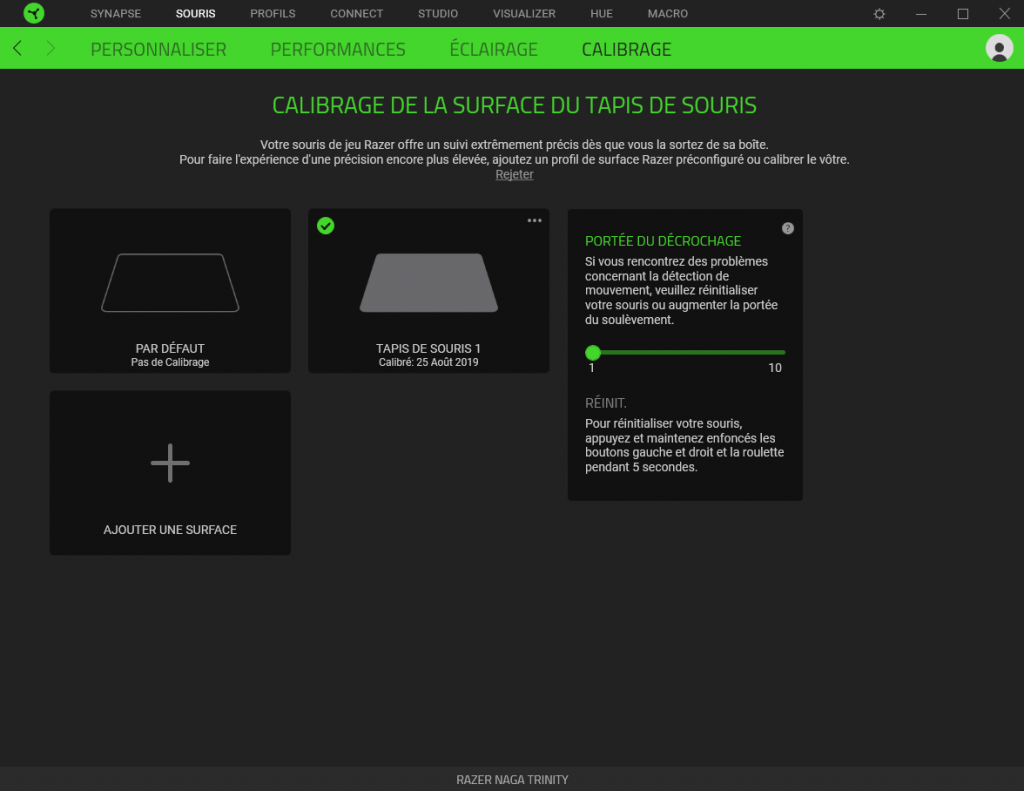Open the VISUALIZER tab

coord(524,14)
